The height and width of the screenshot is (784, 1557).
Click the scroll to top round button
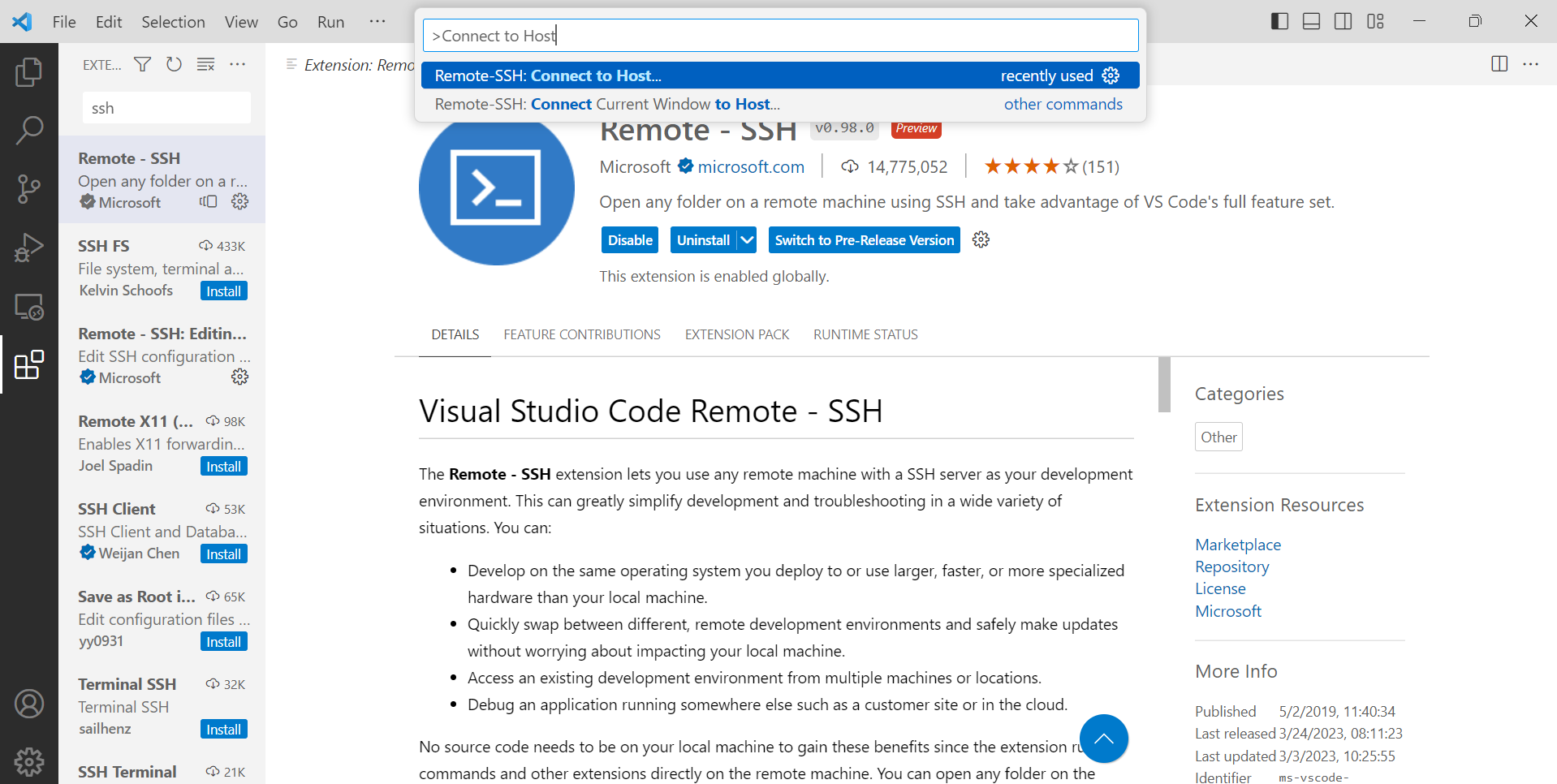click(x=1103, y=739)
